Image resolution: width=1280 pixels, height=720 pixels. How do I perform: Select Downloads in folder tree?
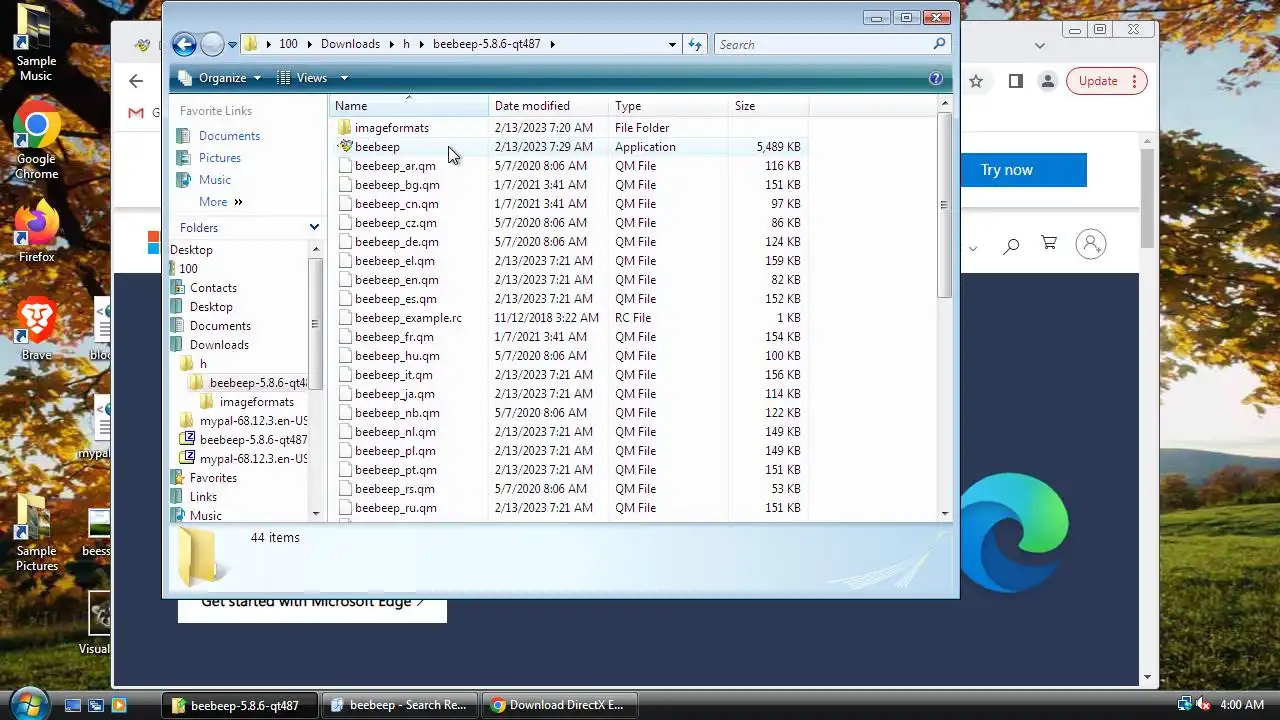point(219,345)
